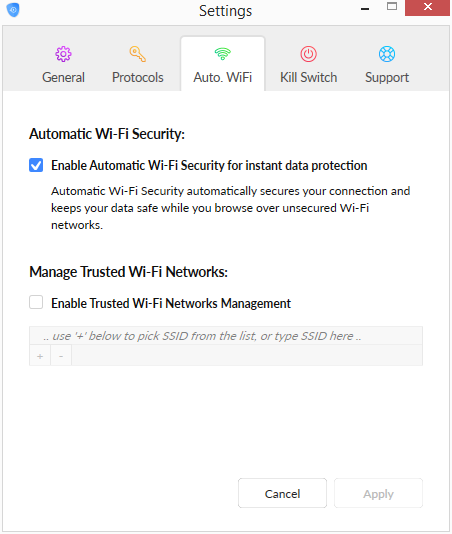This screenshot has width=452, height=534.
Task: Click the minus button to remove SSID
Action: tap(61, 356)
